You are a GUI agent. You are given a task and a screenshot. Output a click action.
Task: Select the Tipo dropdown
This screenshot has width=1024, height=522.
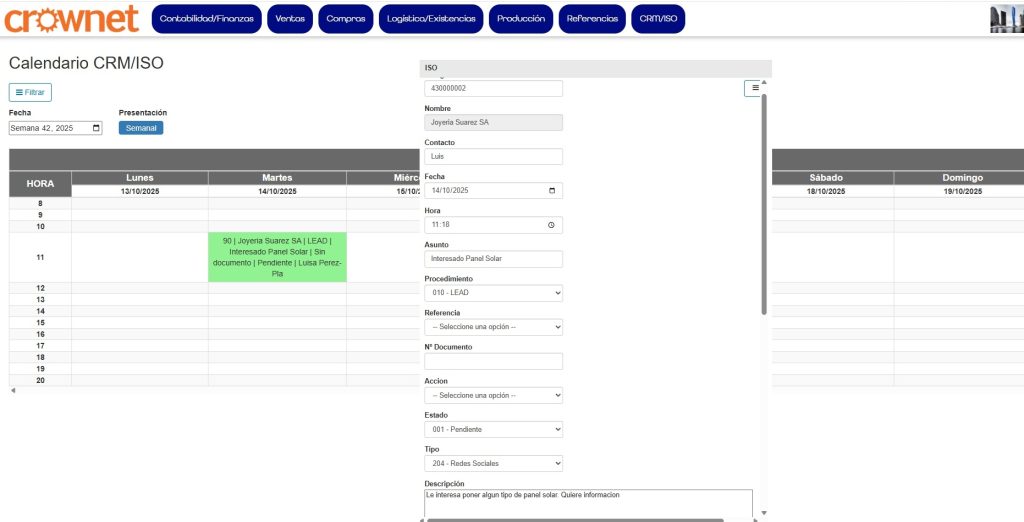point(493,463)
